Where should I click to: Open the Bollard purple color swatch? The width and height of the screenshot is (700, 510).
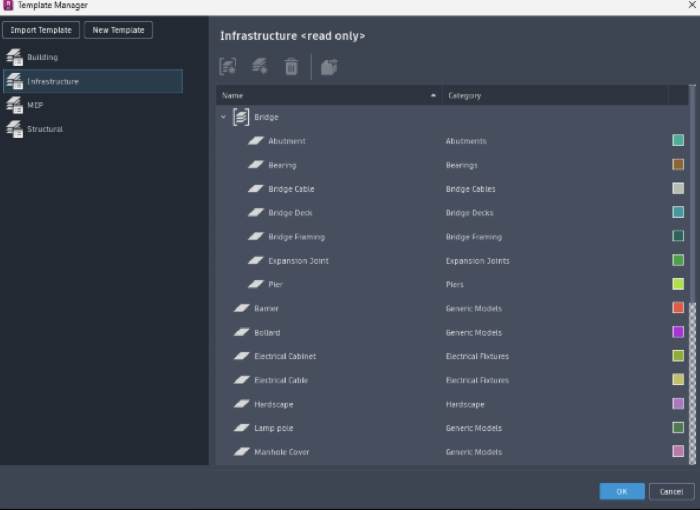coord(678,332)
